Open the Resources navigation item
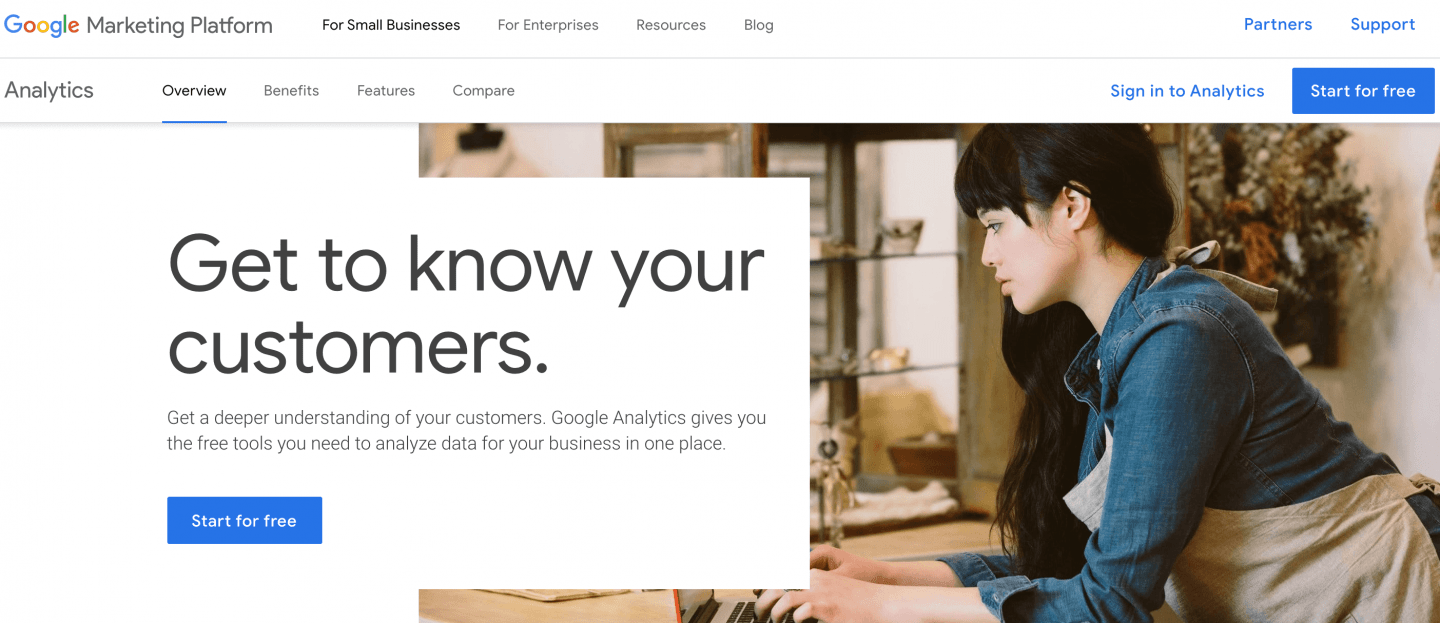Viewport: 1440px width, 623px height. [671, 25]
